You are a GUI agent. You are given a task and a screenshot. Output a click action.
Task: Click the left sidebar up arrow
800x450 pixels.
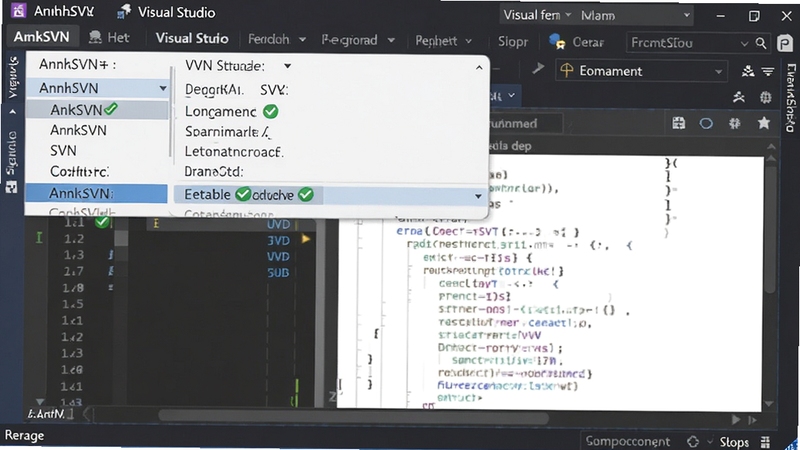(13, 112)
